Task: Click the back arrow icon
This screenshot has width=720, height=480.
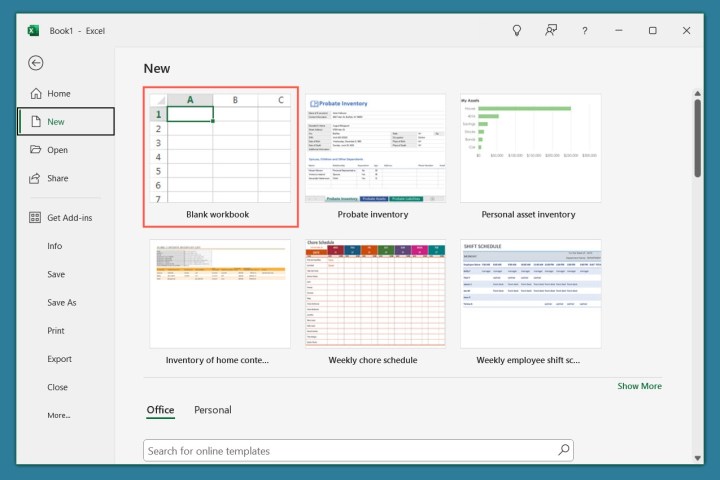Action: (36, 63)
